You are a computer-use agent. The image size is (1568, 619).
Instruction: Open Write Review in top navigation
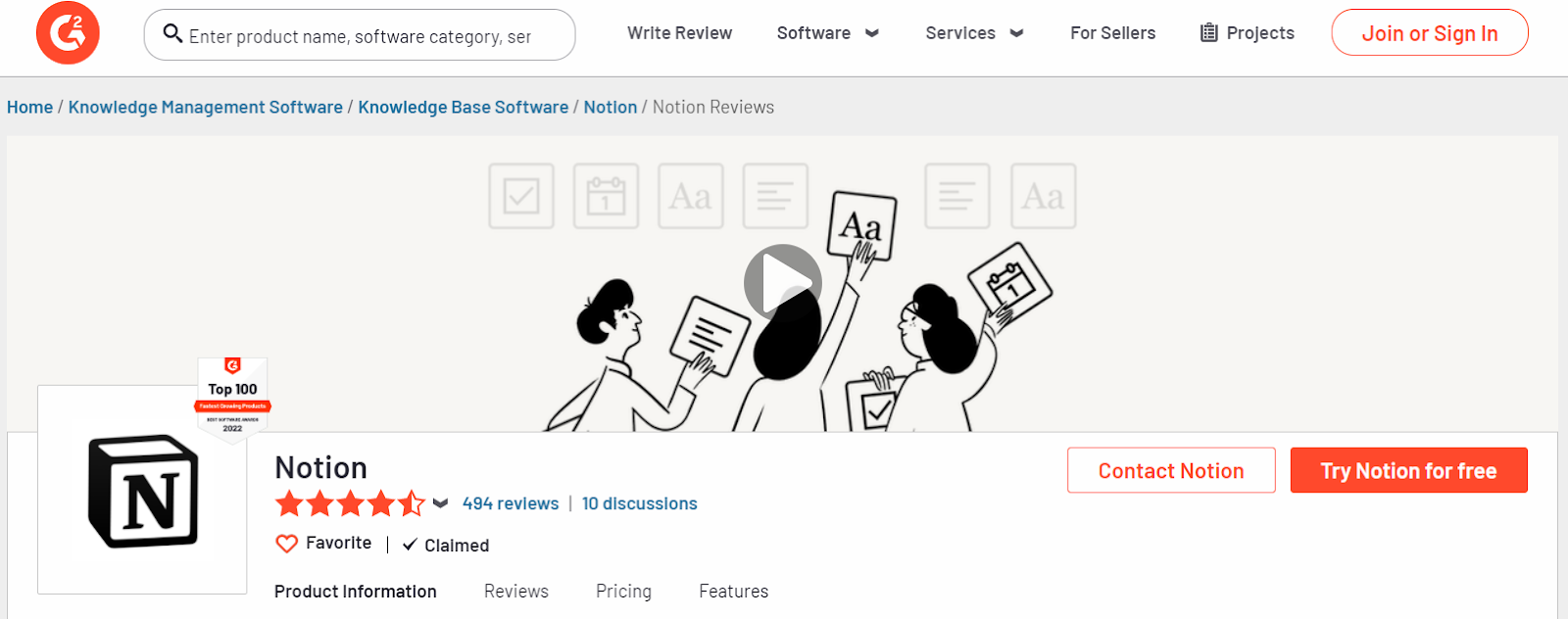(679, 33)
